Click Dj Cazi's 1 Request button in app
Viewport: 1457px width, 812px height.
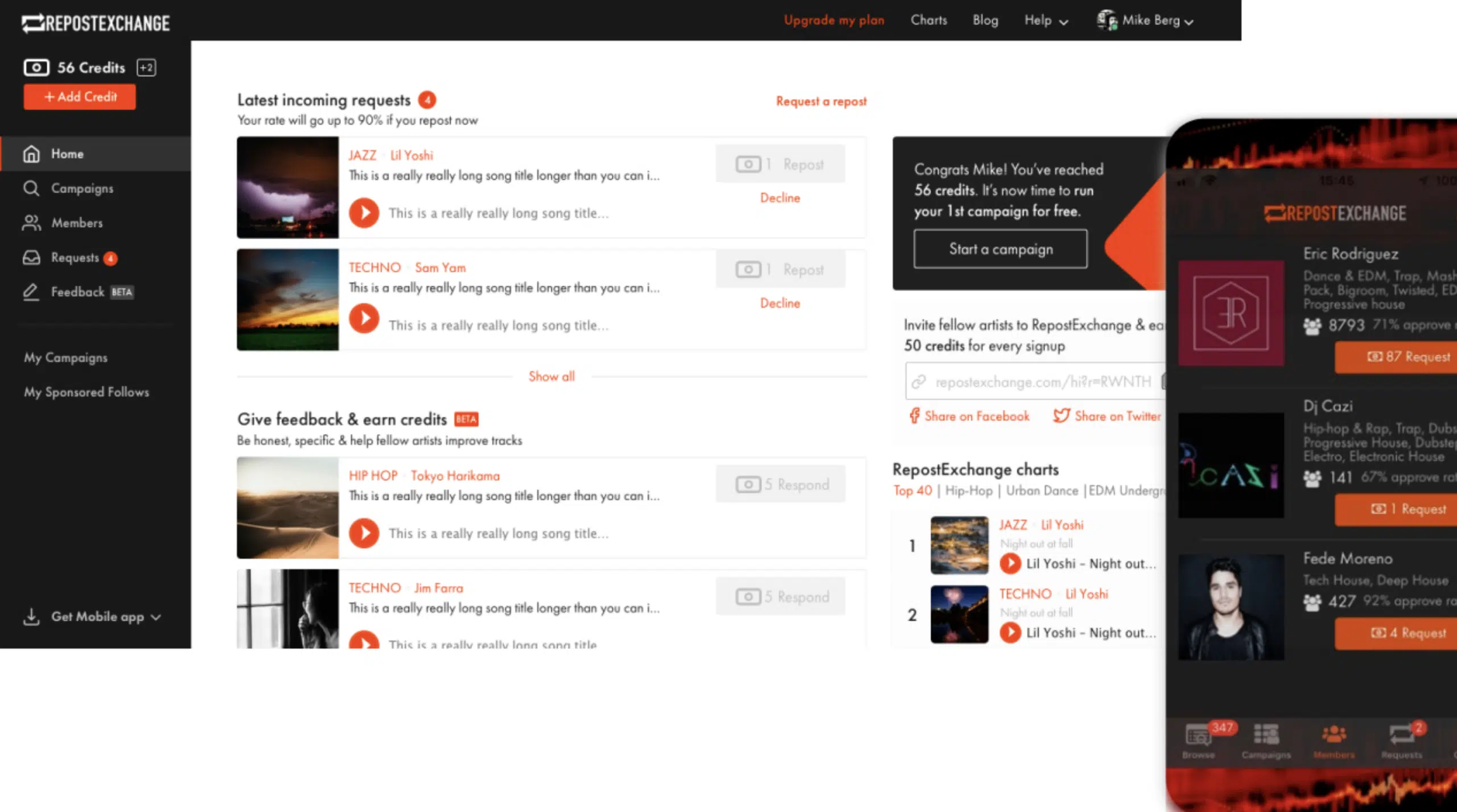click(x=1397, y=509)
